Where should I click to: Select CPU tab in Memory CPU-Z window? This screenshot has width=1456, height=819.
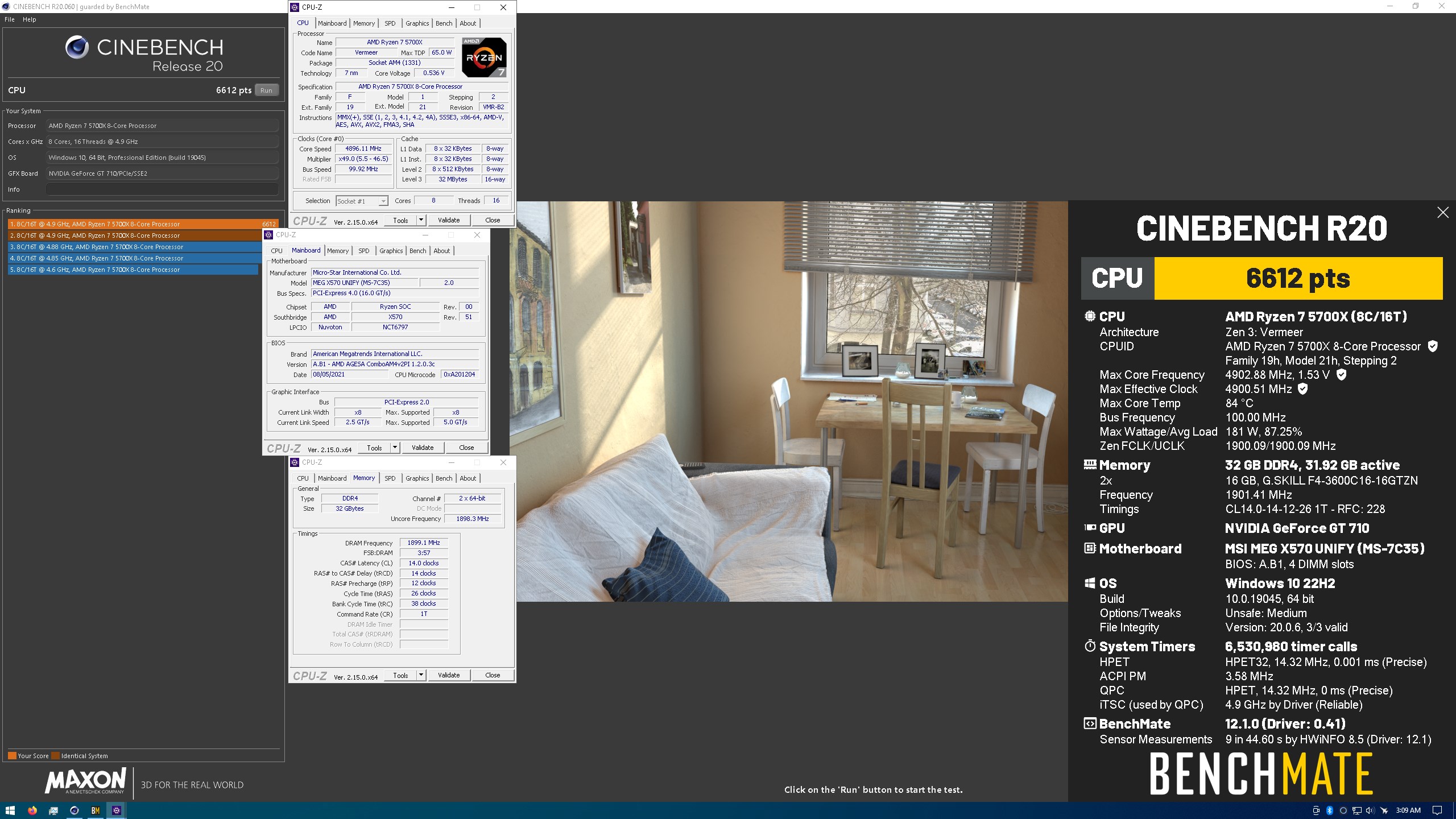pyautogui.click(x=303, y=478)
